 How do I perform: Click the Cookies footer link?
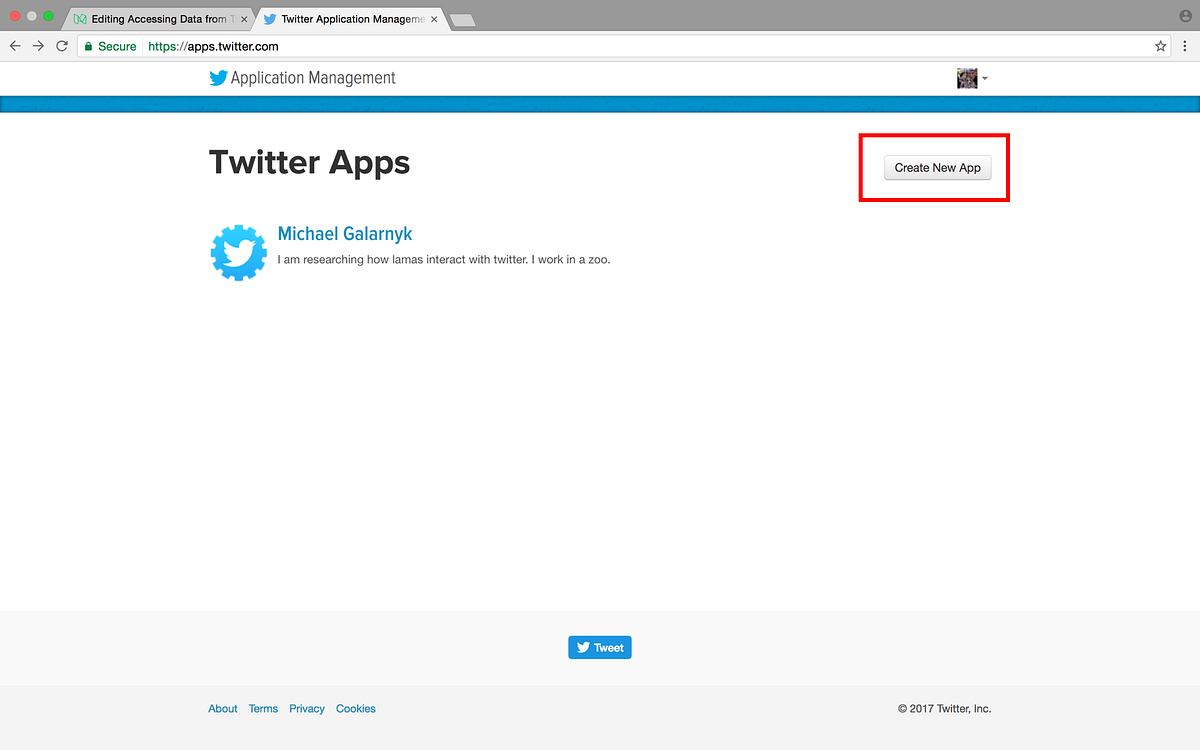tap(355, 708)
